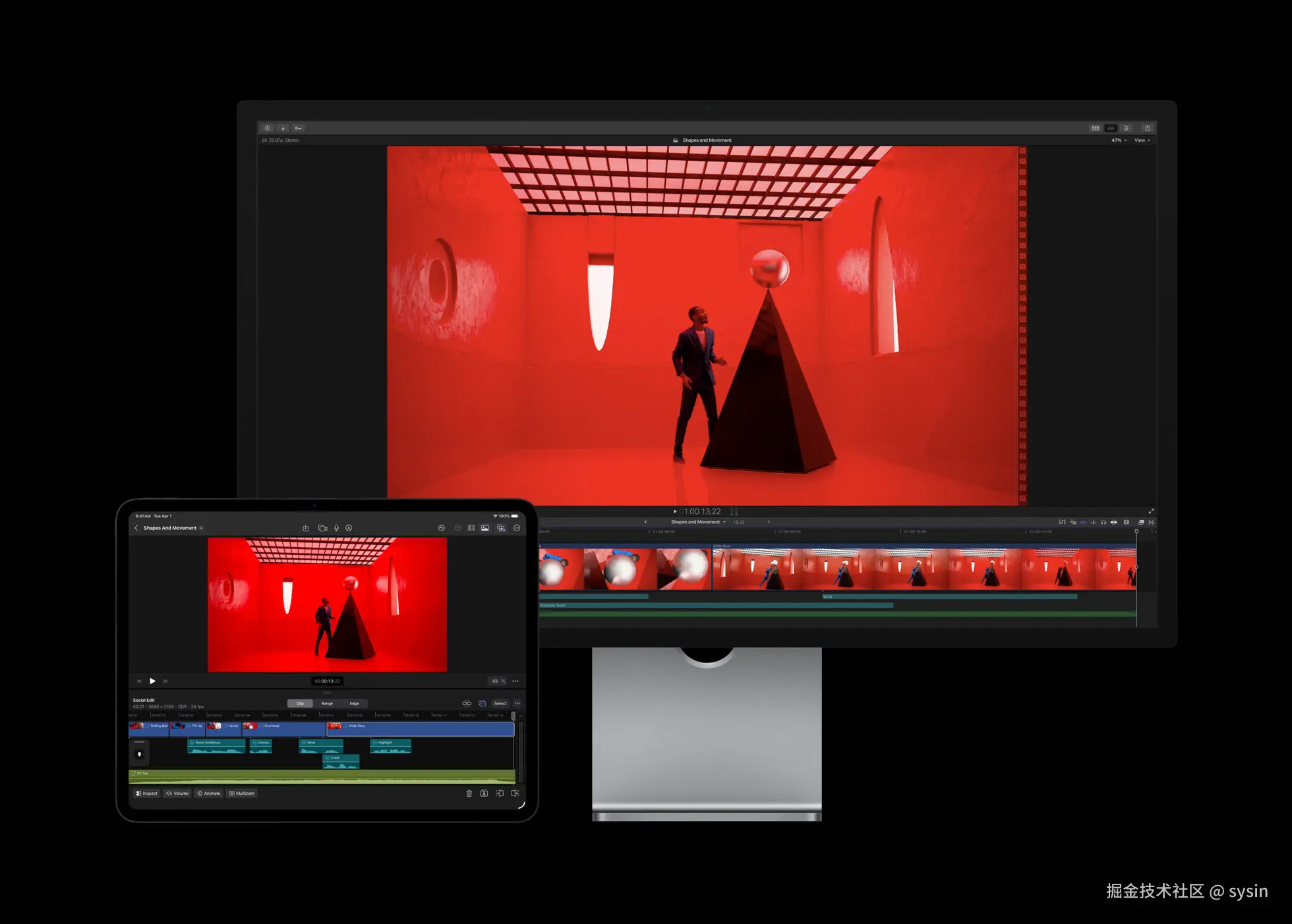Open the 47% zoom dropdown on the Mac viewer
This screenshot has height=924, width=1292.
(x=1117, y=140)
